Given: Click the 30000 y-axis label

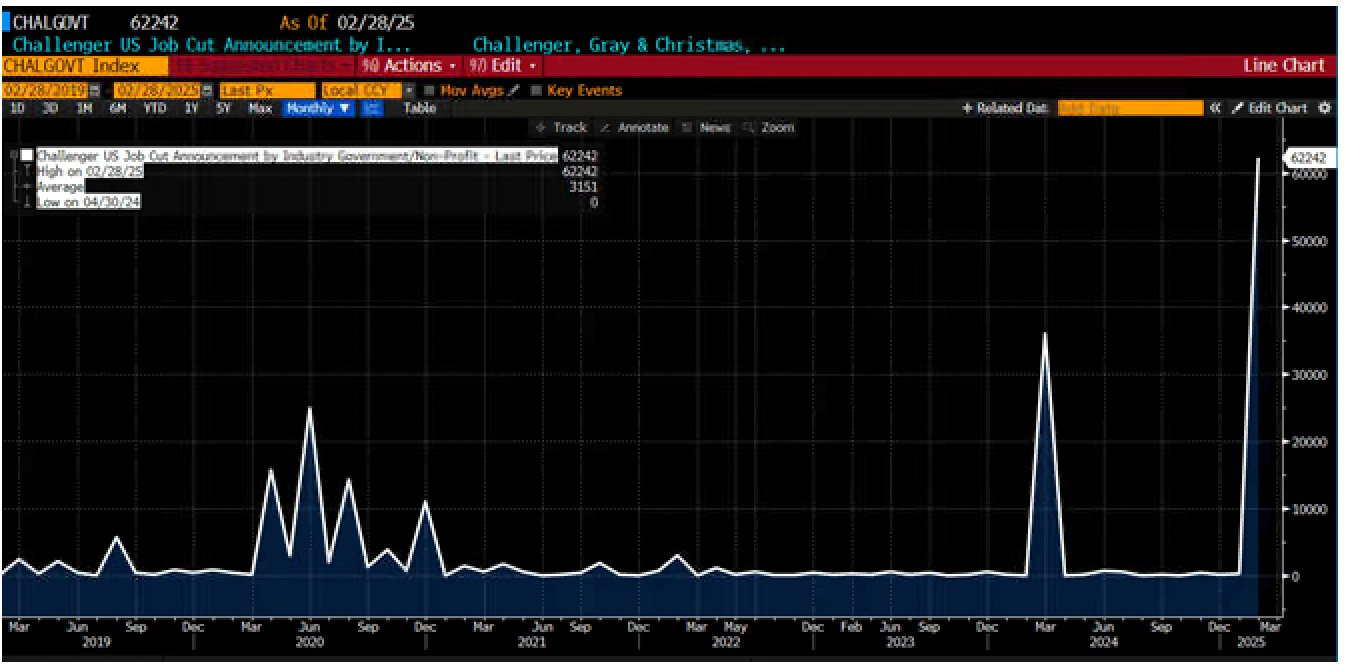Looking at the screenshot, I should [1307, 375].
